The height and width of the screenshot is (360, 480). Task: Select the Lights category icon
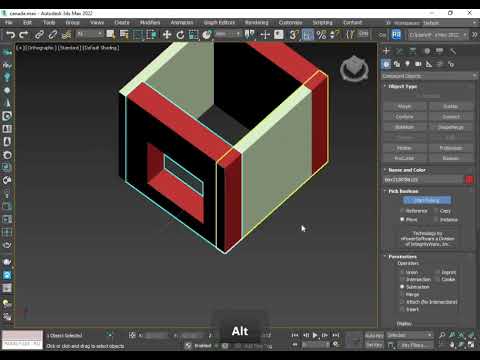[407, 64]
